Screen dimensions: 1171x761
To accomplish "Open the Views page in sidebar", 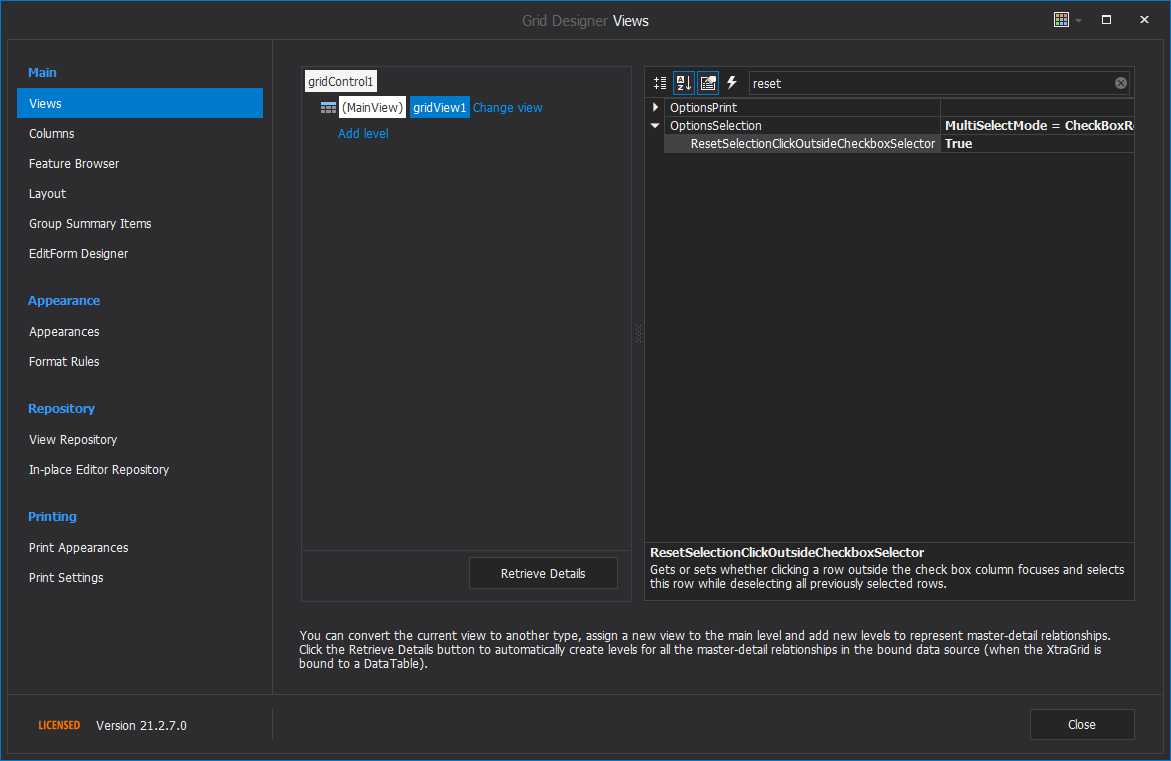I will (x=140, y=103).
